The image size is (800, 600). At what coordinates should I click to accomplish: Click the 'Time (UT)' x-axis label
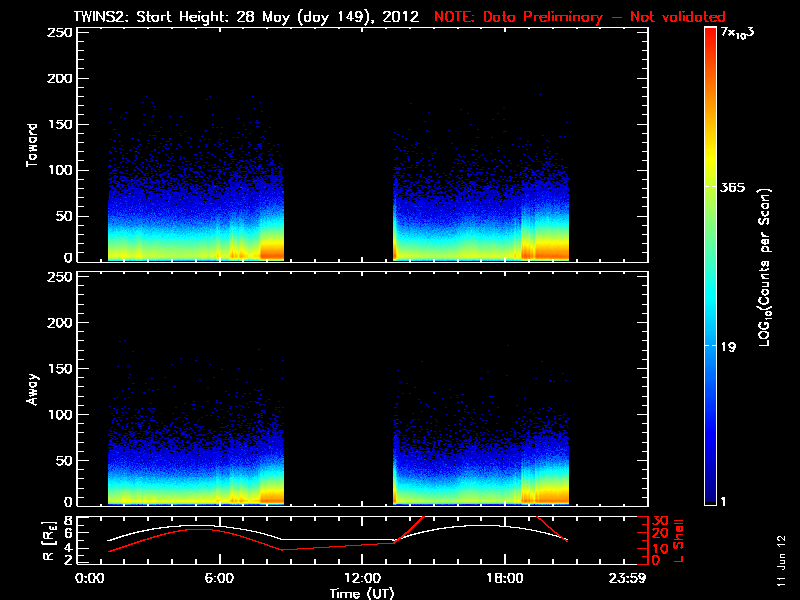(x=362, y=593)
